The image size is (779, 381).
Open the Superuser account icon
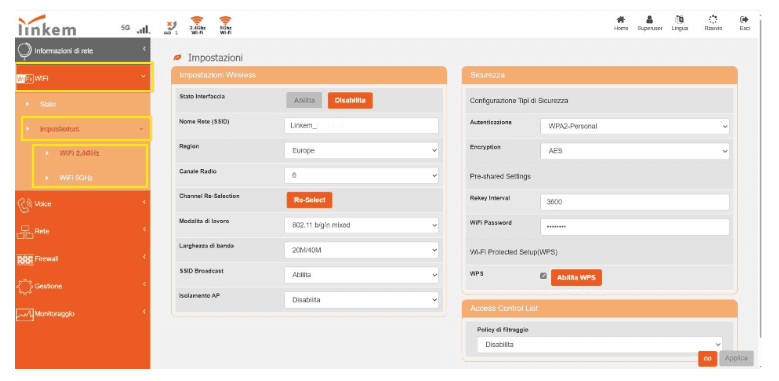point(650,19)
